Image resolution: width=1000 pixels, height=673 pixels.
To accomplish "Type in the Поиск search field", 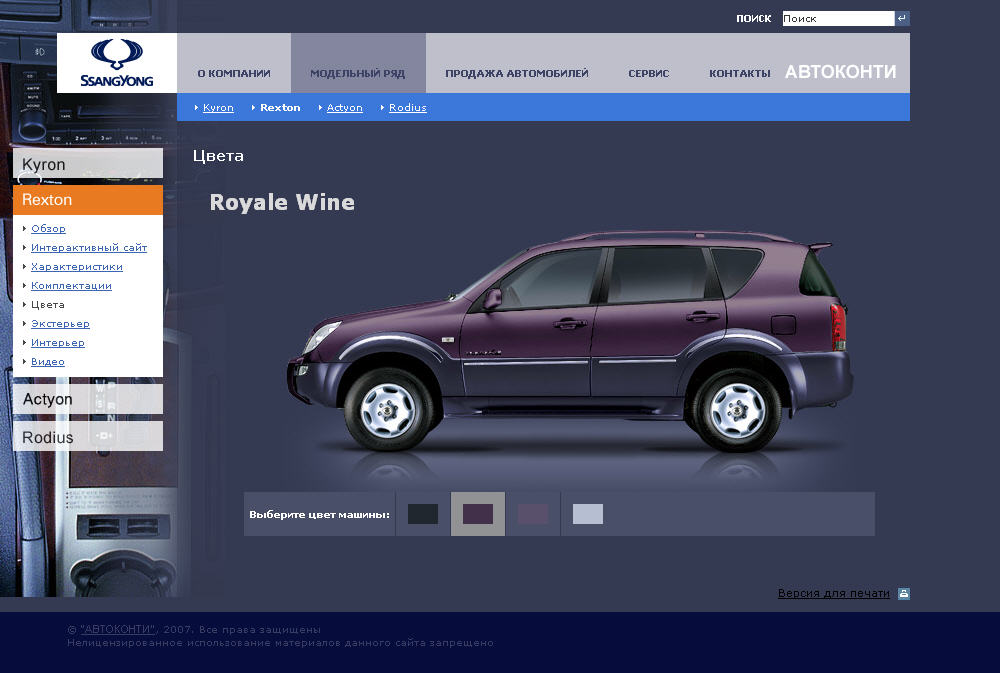I will point(837,18).
